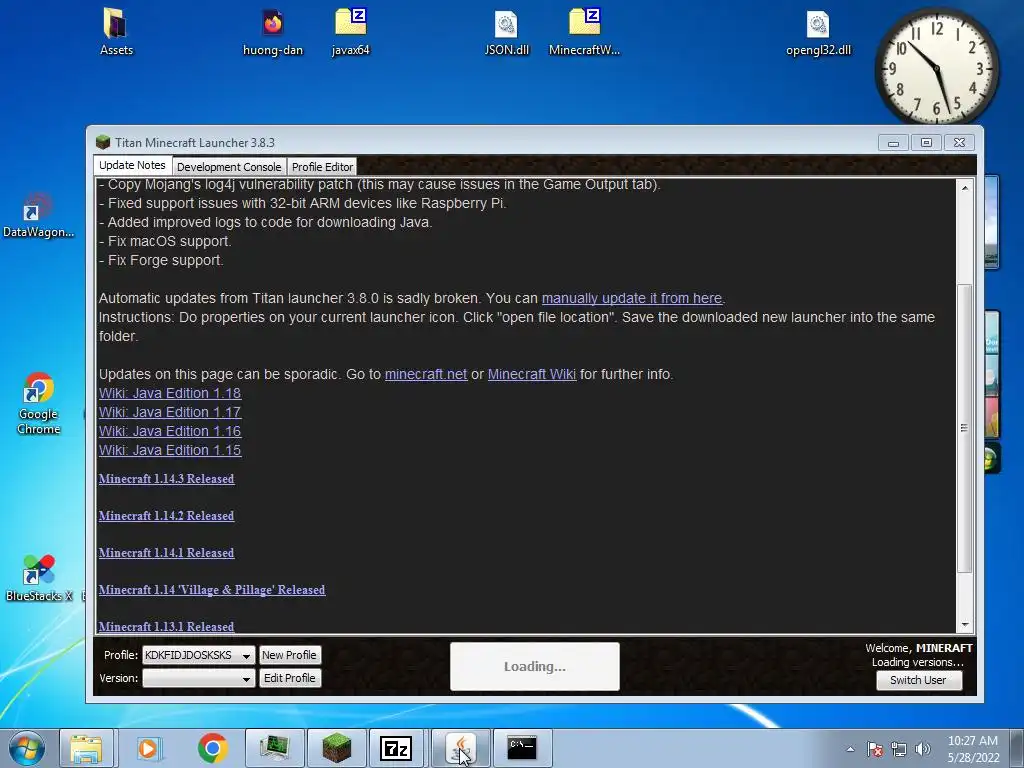
Task: Show hidden system tray icons arrow
Action: click(850, 749)
